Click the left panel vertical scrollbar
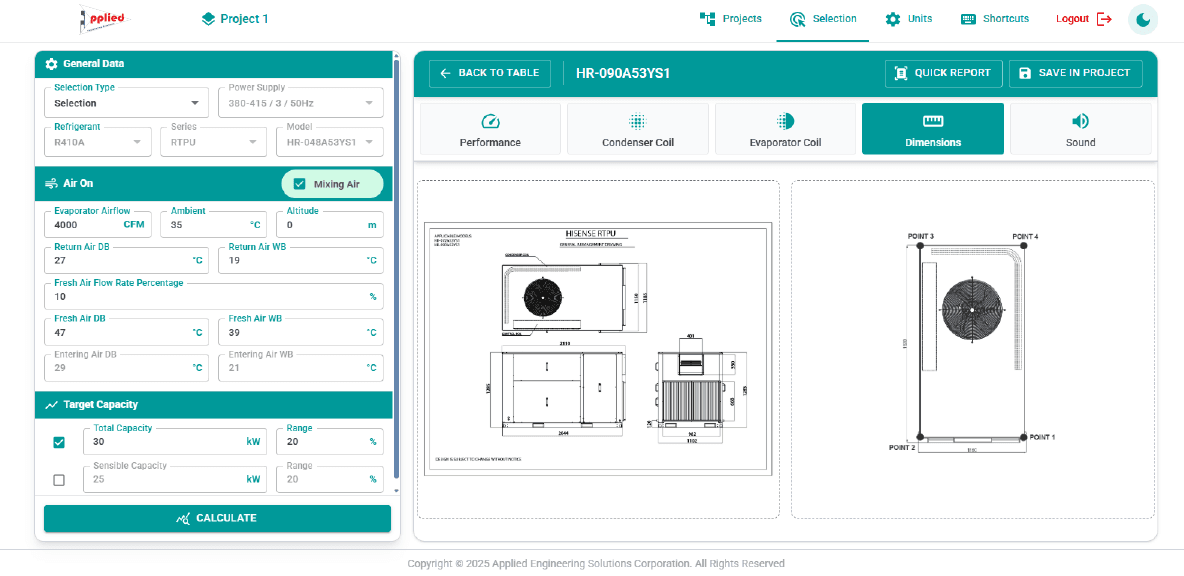 pos(396,272)
